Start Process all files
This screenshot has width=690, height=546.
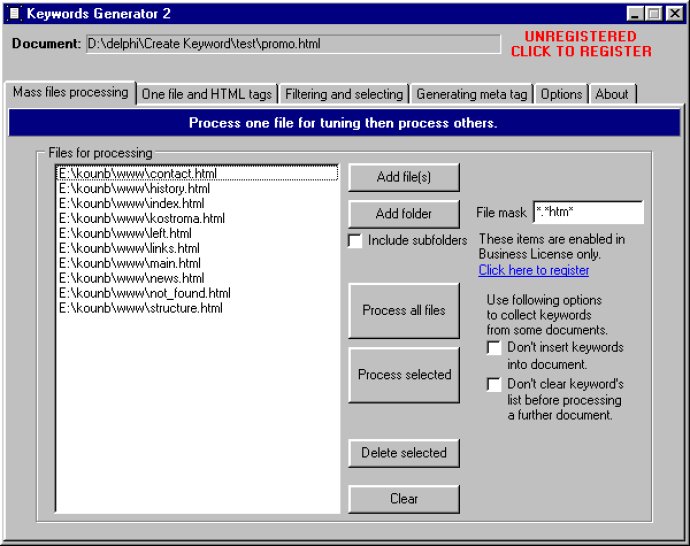click(x=404, y=311)
